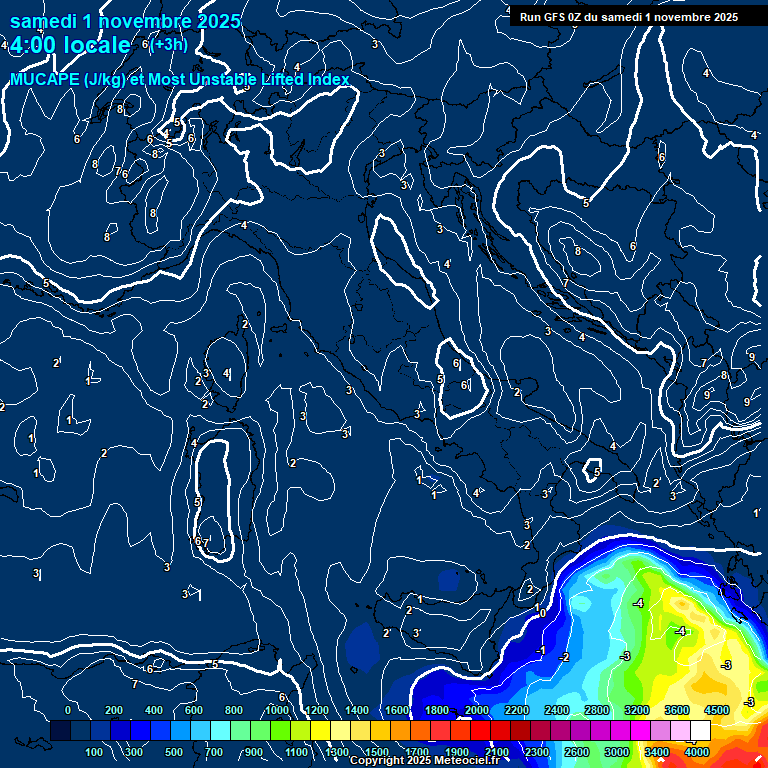The image size is (768, 768).
Task: Click the '4:00 locale' time label
Action: point(71,45)
